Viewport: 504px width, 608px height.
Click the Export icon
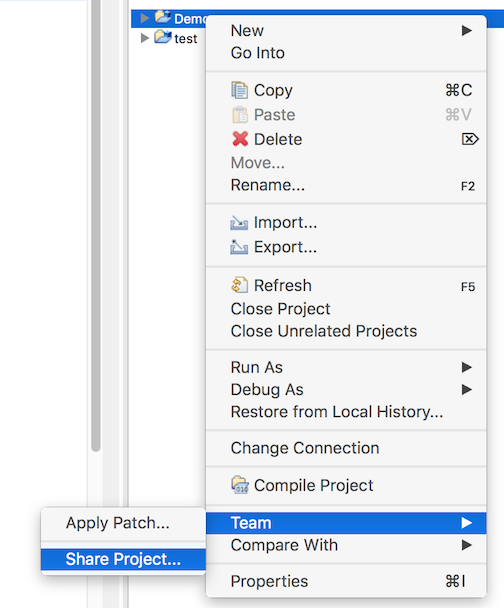239,247
